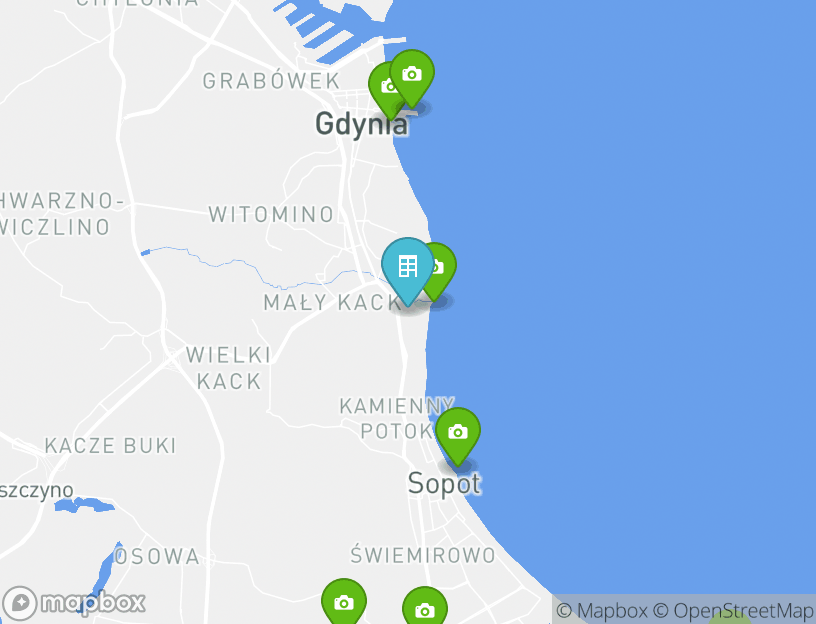
Task: Click the Grabówek district label
Action: tap(271, 81)
